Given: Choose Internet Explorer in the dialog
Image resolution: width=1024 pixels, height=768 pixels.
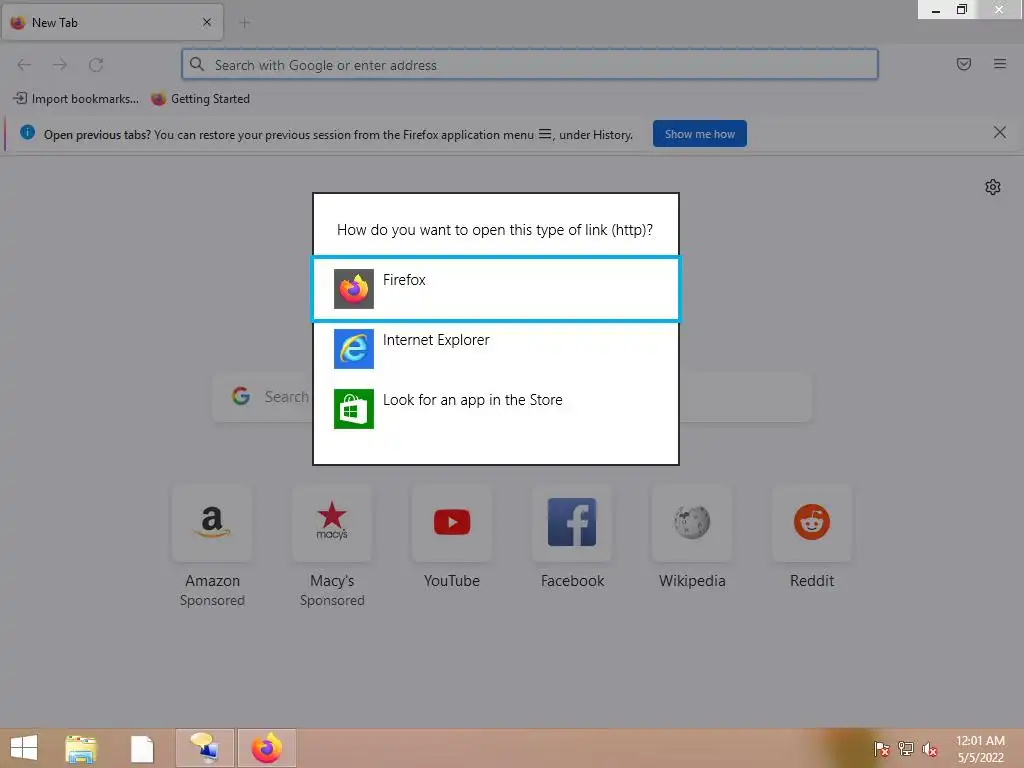Looking at the screenshot, I should pyautogui.click(x=496, y=349).
